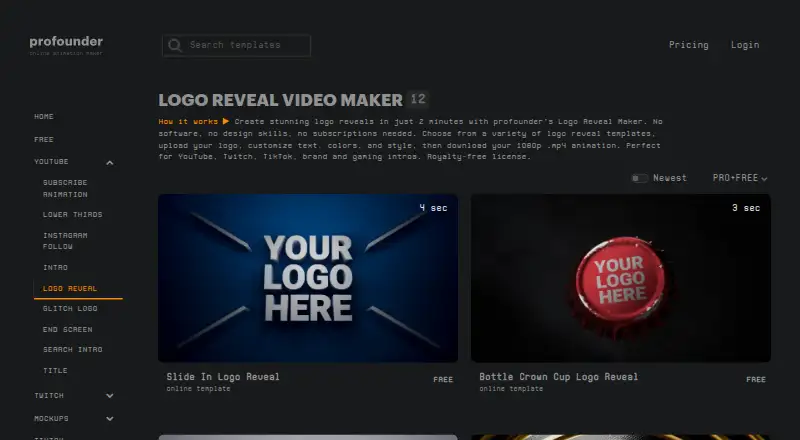Screen dimensions: 800x440
Task: Open the Login page
Action: (x=745, y=45)
